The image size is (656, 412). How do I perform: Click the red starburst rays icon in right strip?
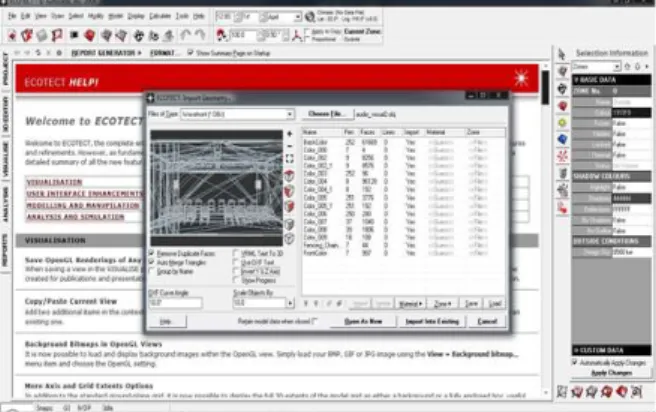[562, 156]
